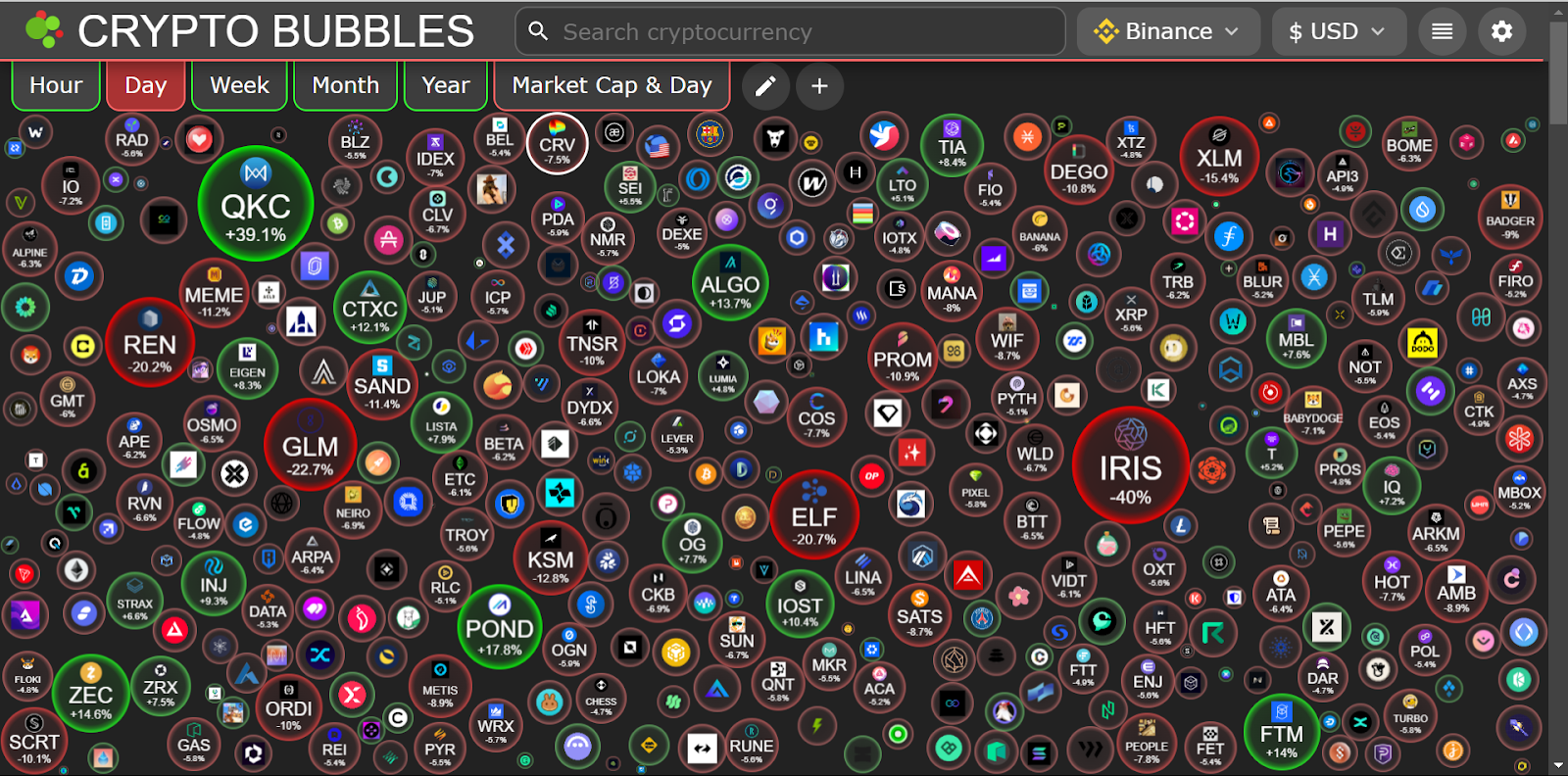The height and width of the screenshot is (776, 1568).
Task: Select the REN -20.2% bubble
Action: [x=150, y=342]
